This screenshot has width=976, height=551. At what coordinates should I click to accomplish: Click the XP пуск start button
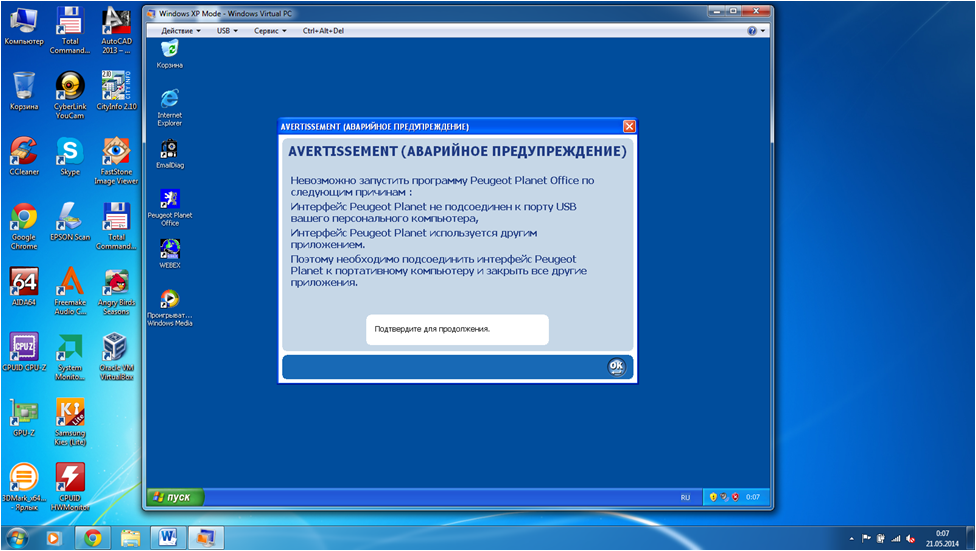pos(176,497)
